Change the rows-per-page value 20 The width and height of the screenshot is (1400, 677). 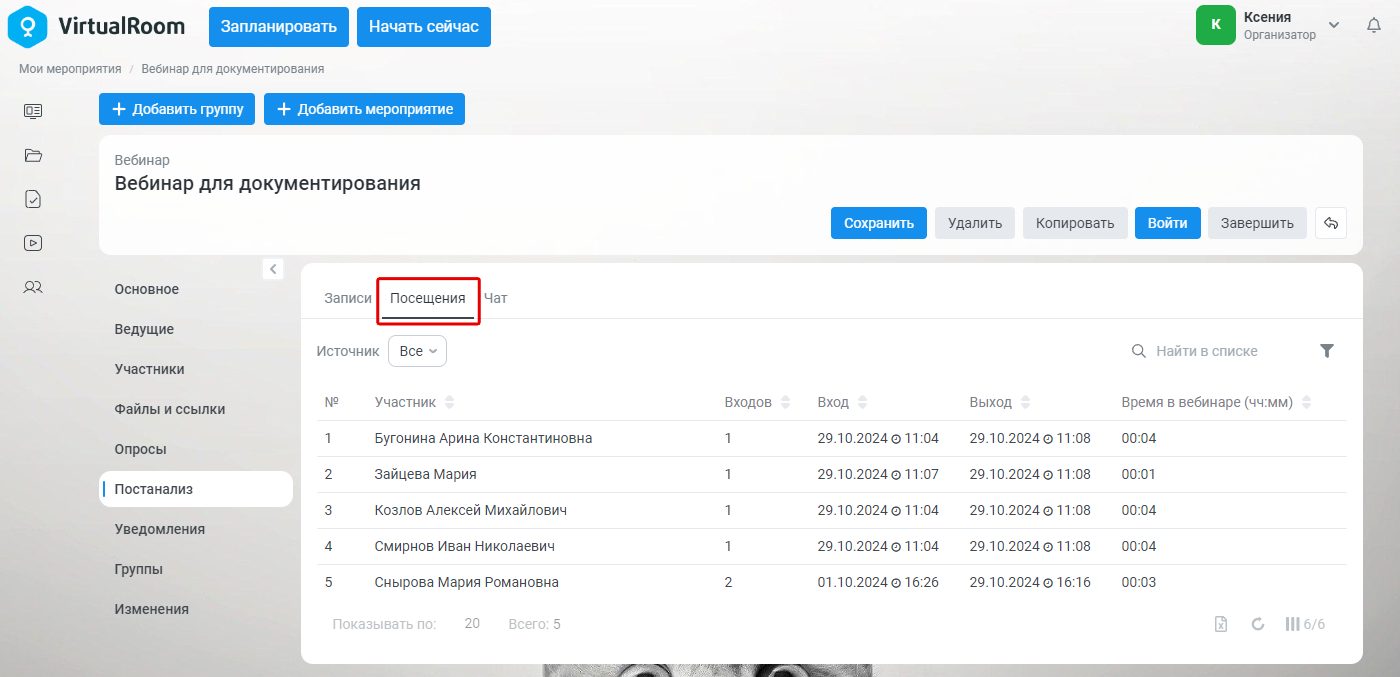[472, 624]
